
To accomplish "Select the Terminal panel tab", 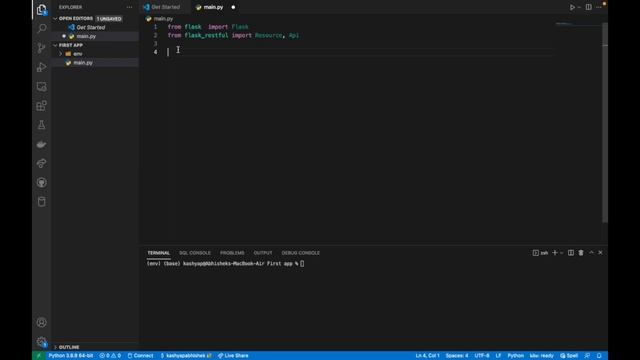I will (158, 253).
